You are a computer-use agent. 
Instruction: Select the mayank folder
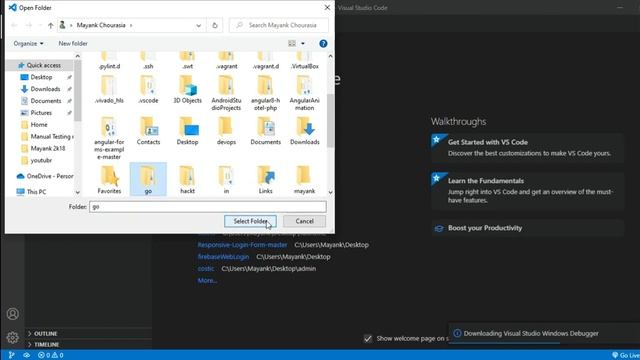[304, 180]
